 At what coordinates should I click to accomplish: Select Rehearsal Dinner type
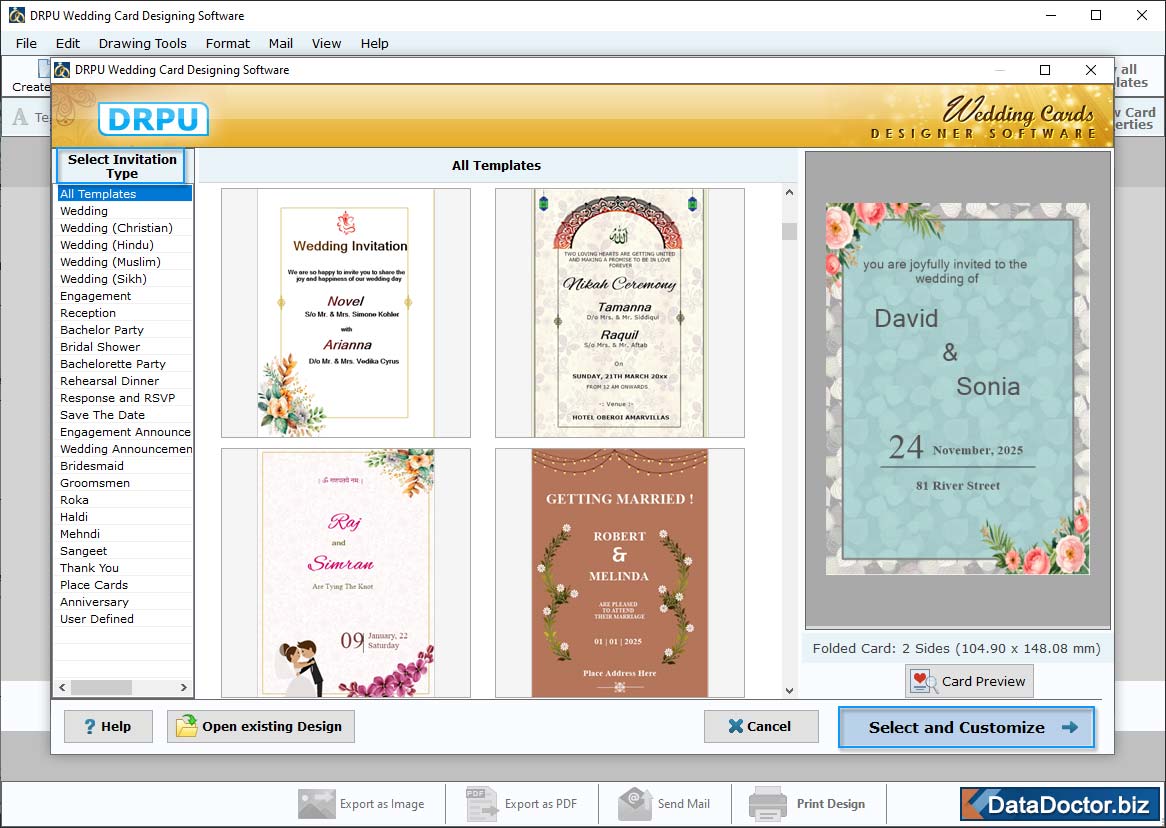(124, 381)
